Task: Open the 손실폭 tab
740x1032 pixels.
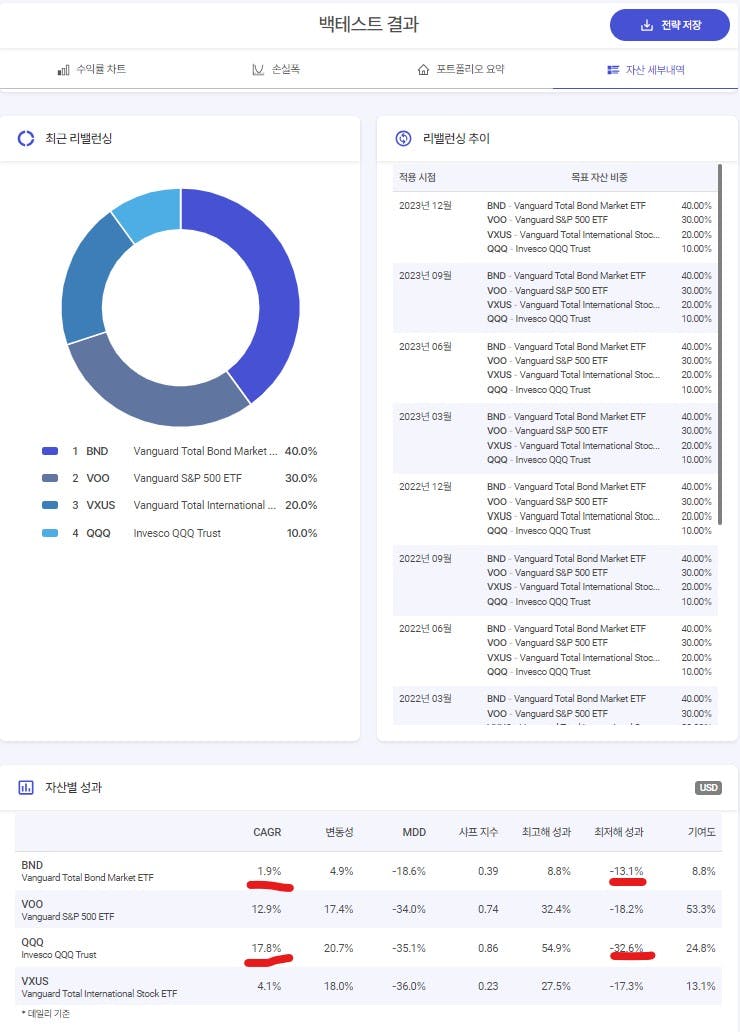Action: pyautogui.click(x=277, y=69)
